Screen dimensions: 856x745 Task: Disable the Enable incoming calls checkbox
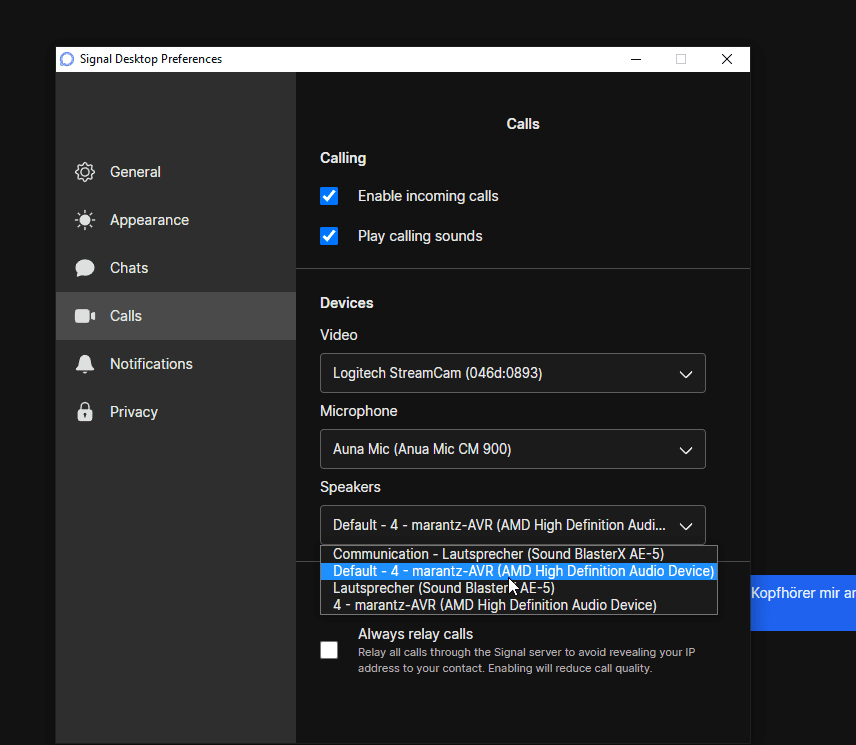[329, 196]
